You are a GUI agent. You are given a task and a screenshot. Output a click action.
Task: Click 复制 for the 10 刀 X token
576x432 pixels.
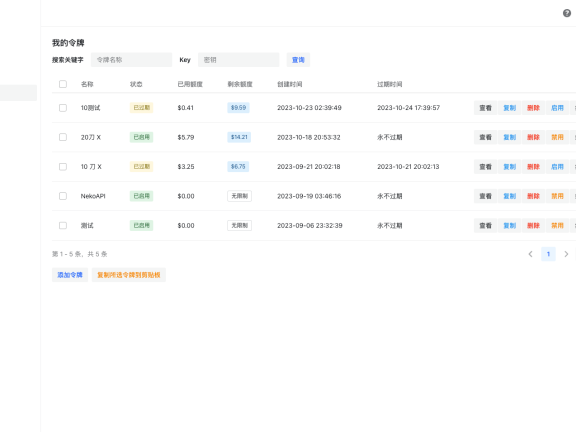(510, 166)
